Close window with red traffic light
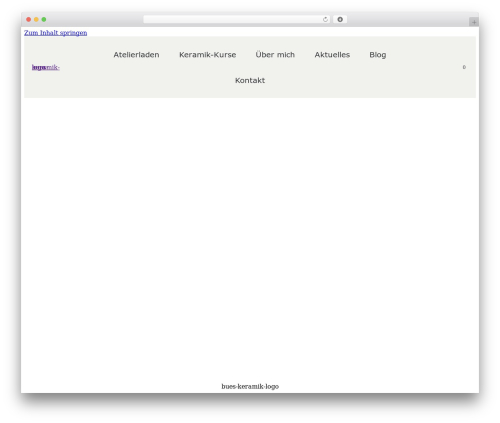Screen dimensions: 500x423 point(29,19)
